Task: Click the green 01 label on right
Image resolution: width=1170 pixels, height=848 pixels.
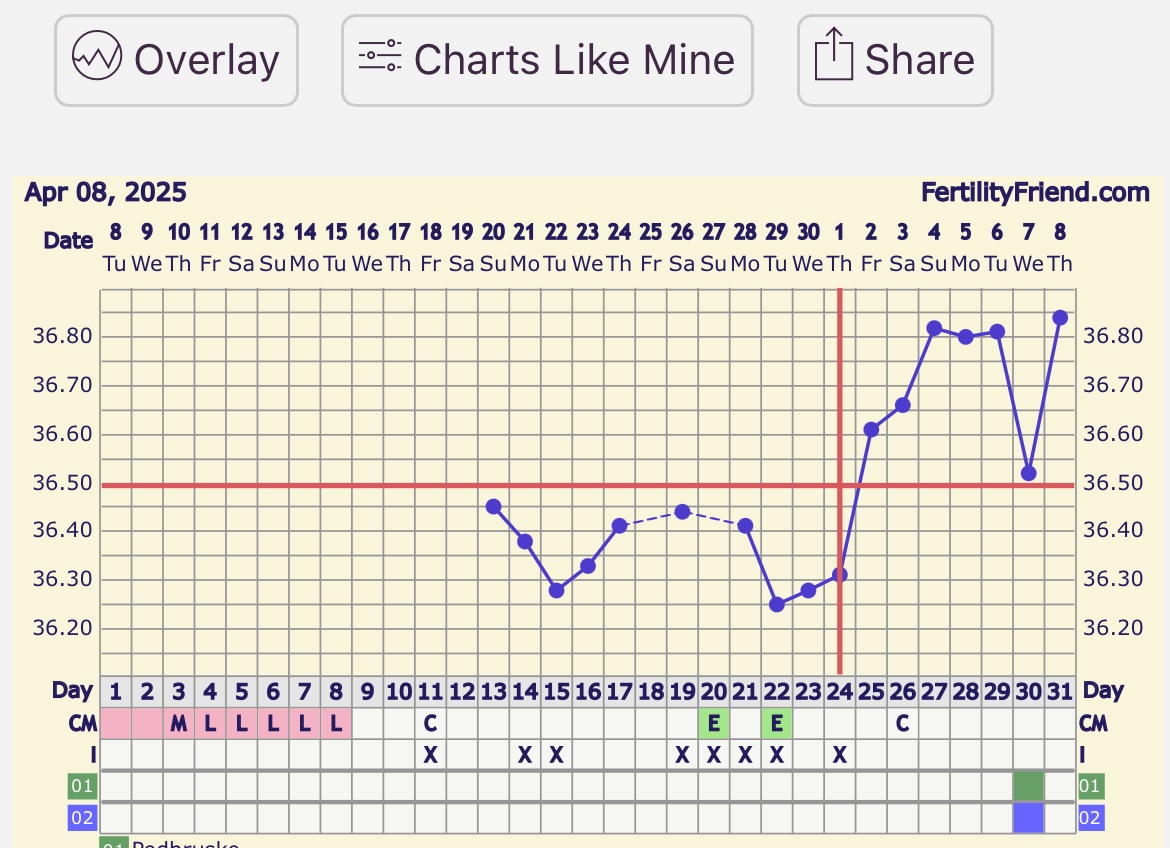Action: [x=1091, y=786]
